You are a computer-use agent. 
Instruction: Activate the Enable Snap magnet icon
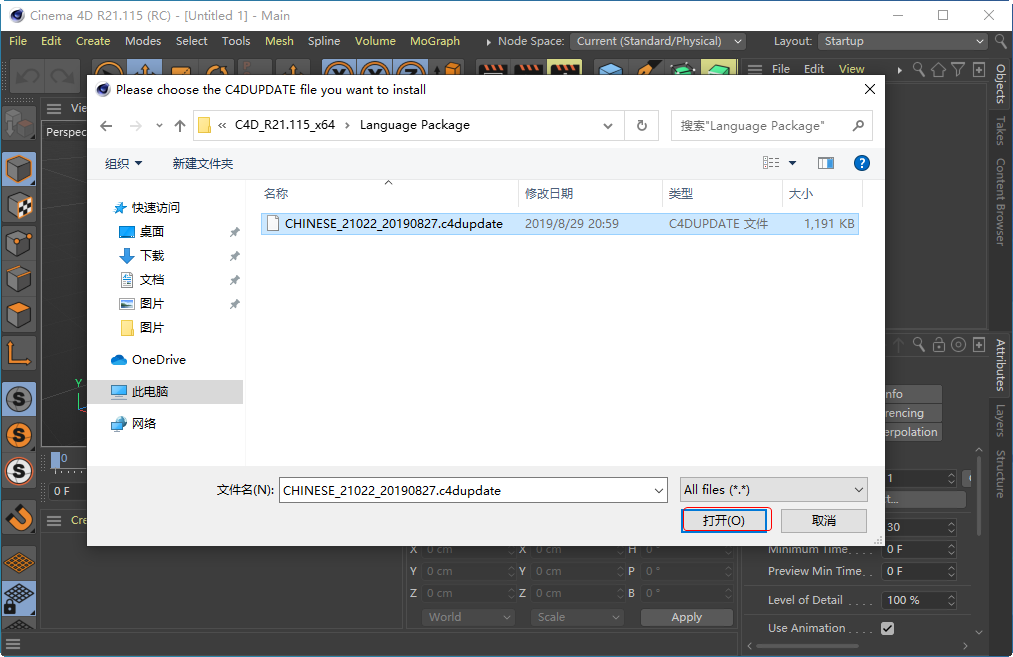19,517
